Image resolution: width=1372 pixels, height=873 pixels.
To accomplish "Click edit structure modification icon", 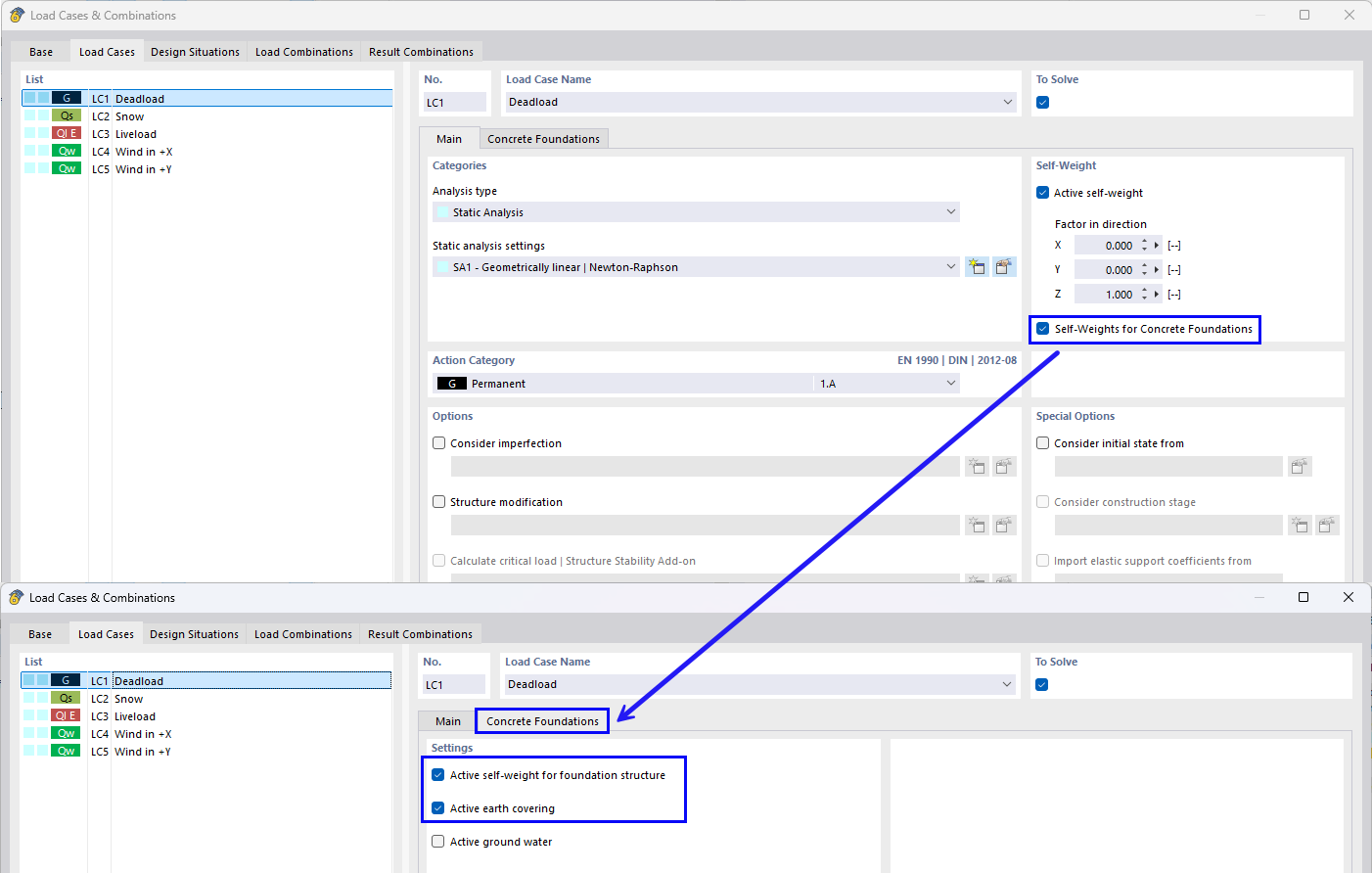I will pyautogui.click(x=1004, y=526).
